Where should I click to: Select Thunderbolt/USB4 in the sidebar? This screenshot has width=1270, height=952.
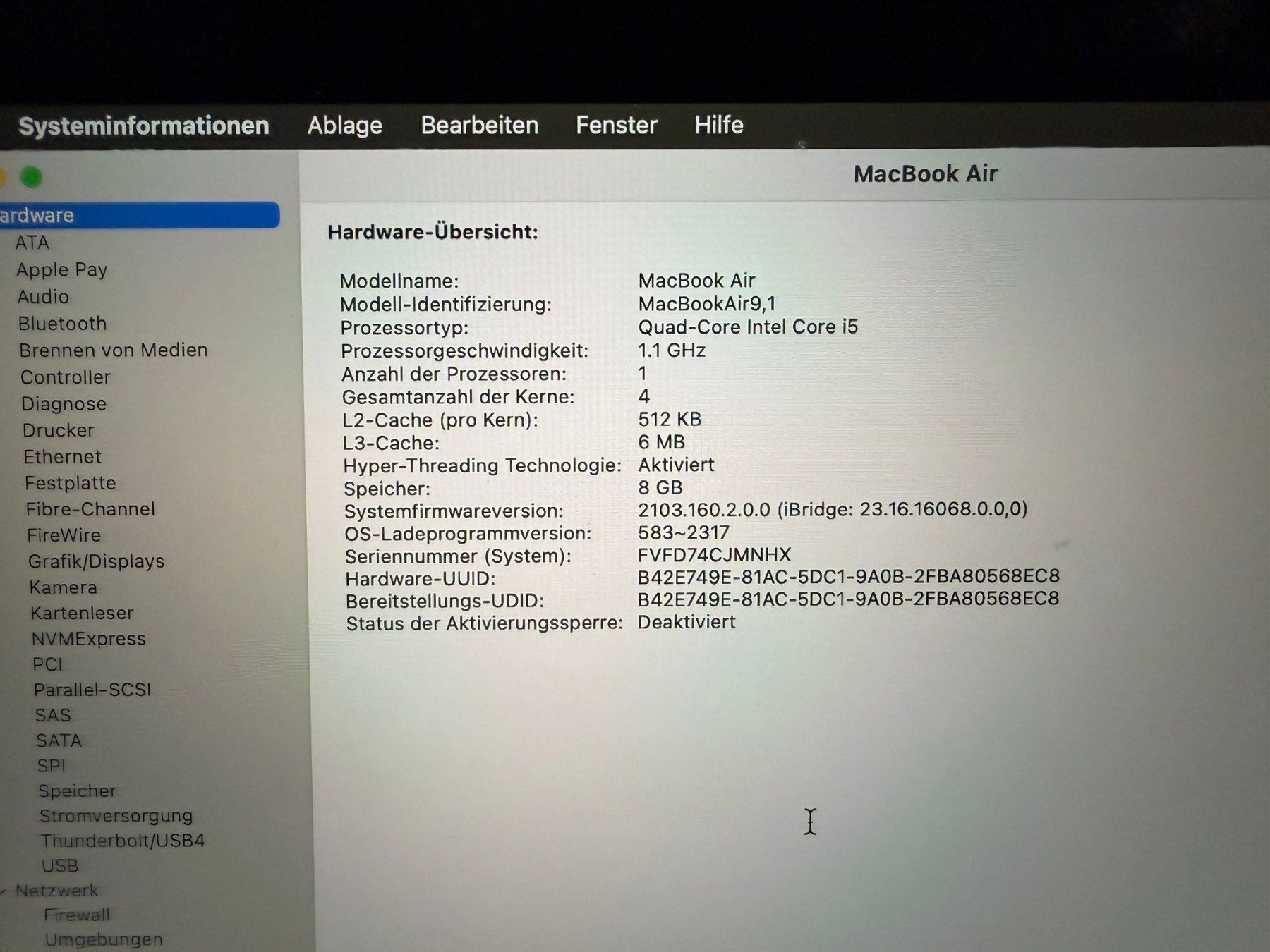[123, 841]
